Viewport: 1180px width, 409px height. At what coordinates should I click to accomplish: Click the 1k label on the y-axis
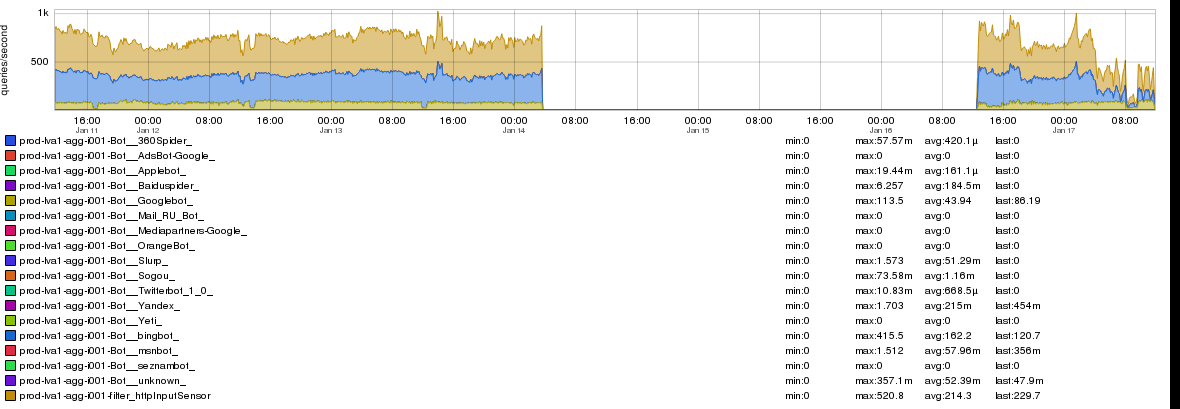(x=44, y=13)
